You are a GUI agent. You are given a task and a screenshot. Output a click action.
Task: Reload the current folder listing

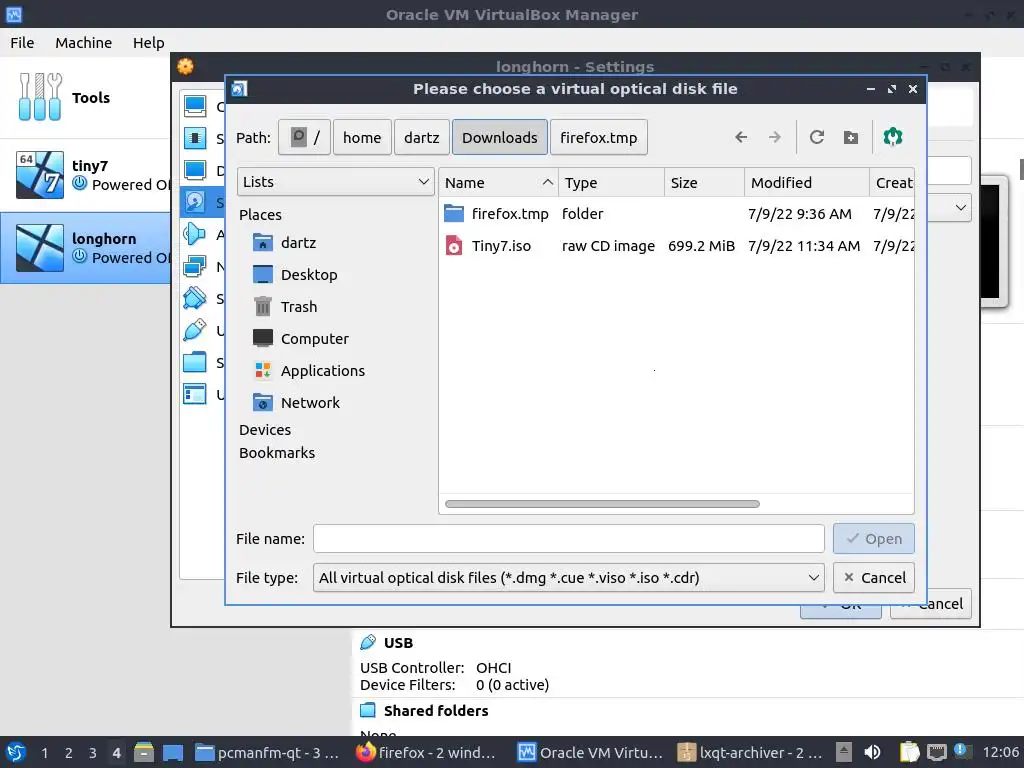pyautogui.click(x=816, y=137)
